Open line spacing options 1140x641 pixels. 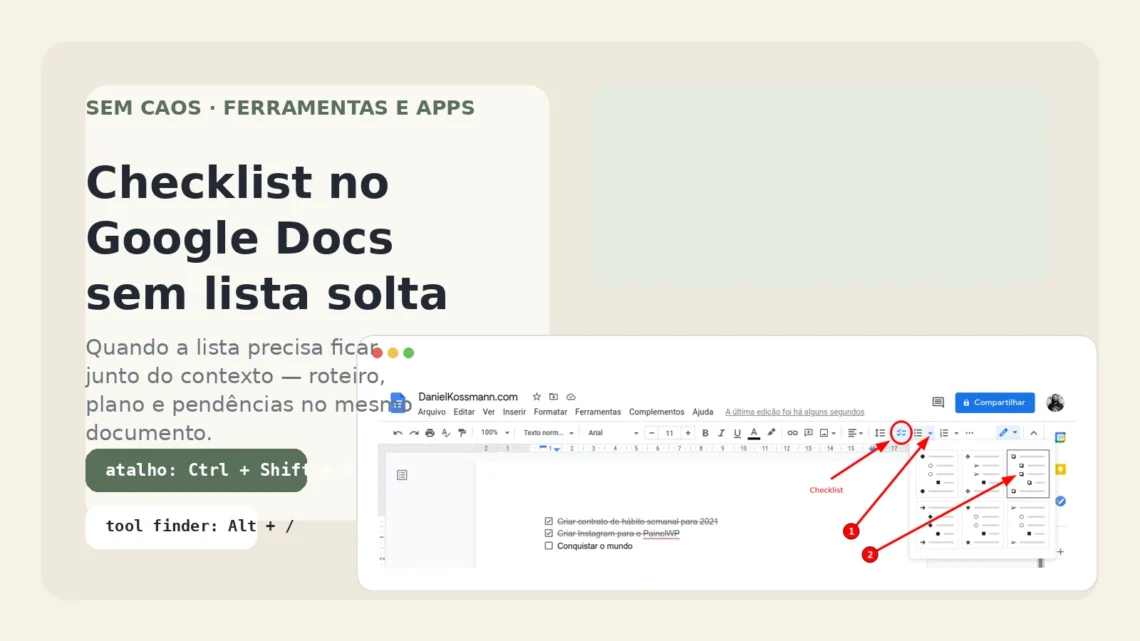pyautogui.click(x=880, y=433)
